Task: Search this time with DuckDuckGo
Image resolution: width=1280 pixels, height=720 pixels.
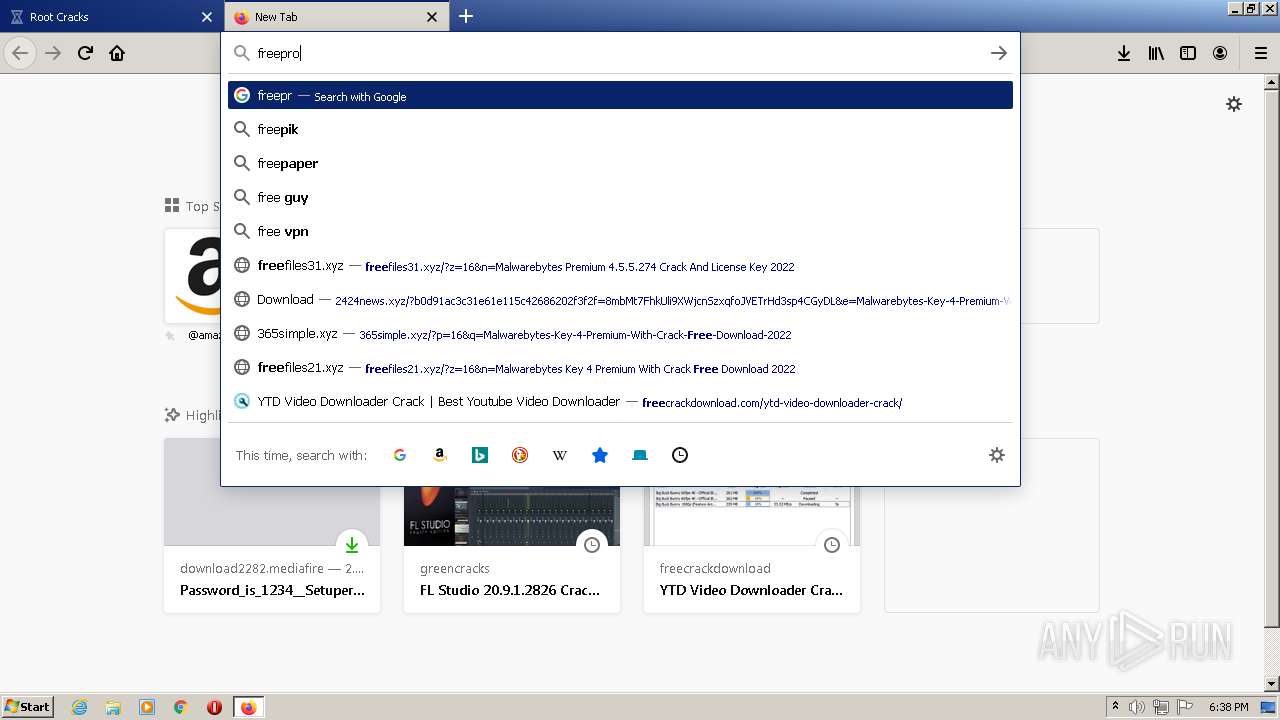Action: click(520, 455)
